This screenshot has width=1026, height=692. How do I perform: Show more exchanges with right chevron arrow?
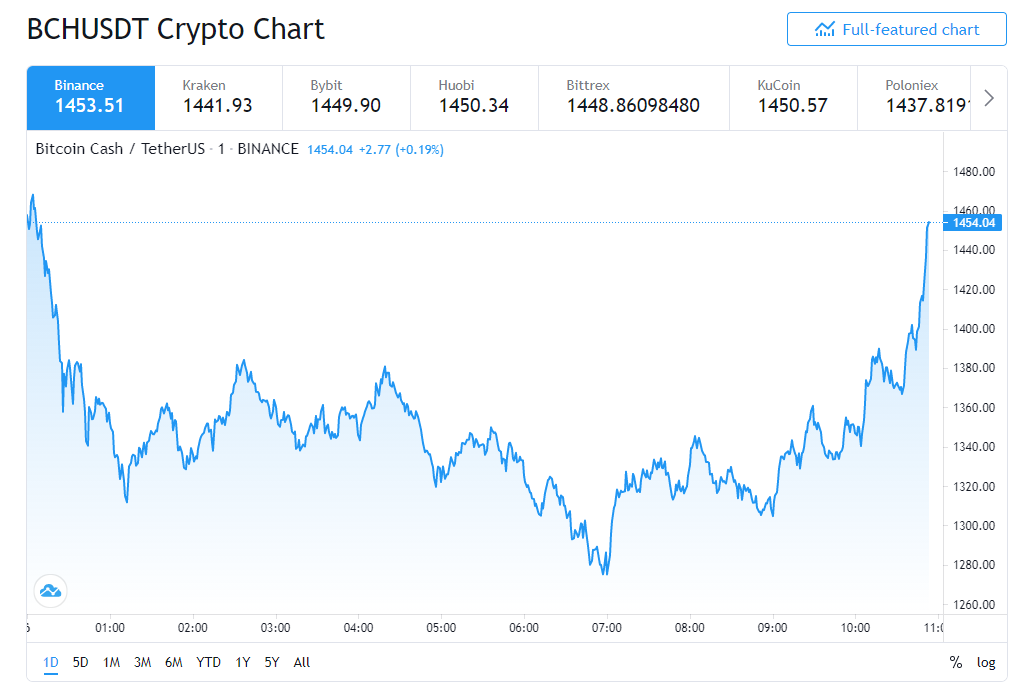[989, 98]
